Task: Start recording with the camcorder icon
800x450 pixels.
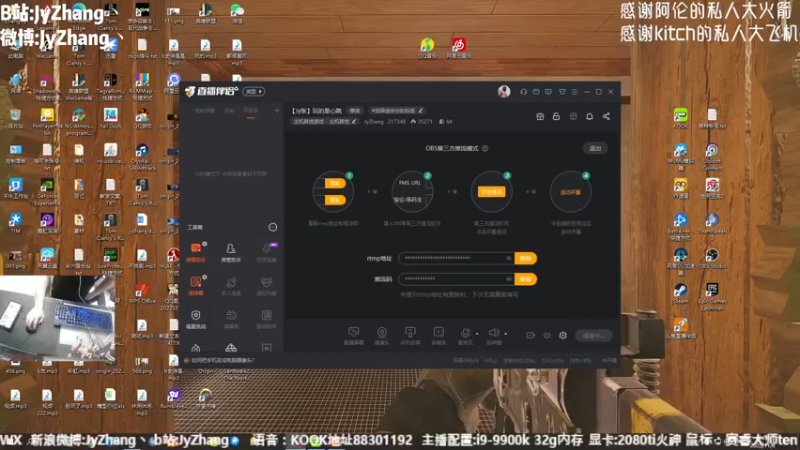Action: pos(531,335)
